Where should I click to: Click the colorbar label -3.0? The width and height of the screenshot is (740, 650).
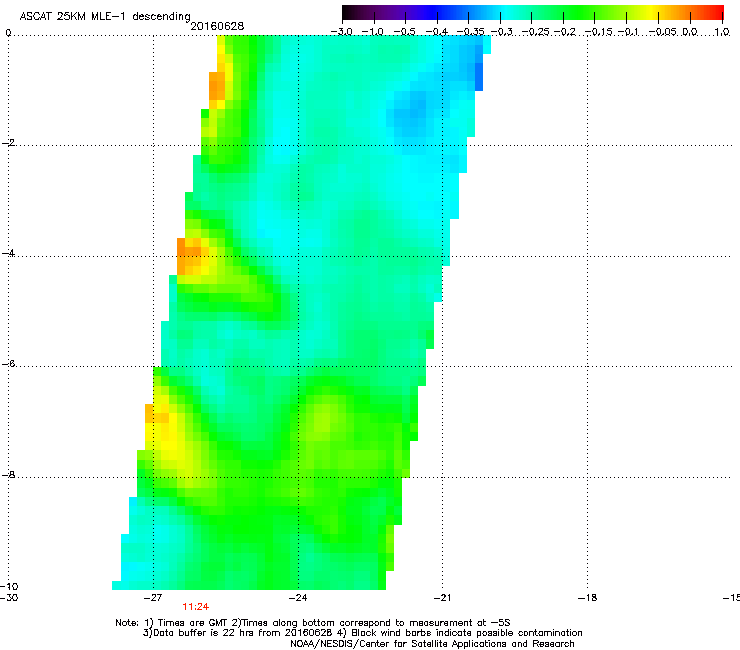(342, 32)
